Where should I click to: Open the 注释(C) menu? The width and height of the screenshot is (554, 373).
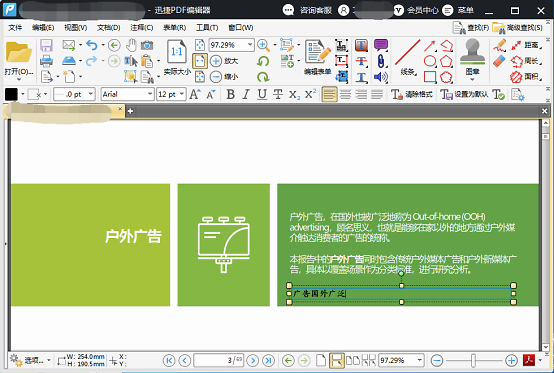pyautogui.click(x=141, y=28)
